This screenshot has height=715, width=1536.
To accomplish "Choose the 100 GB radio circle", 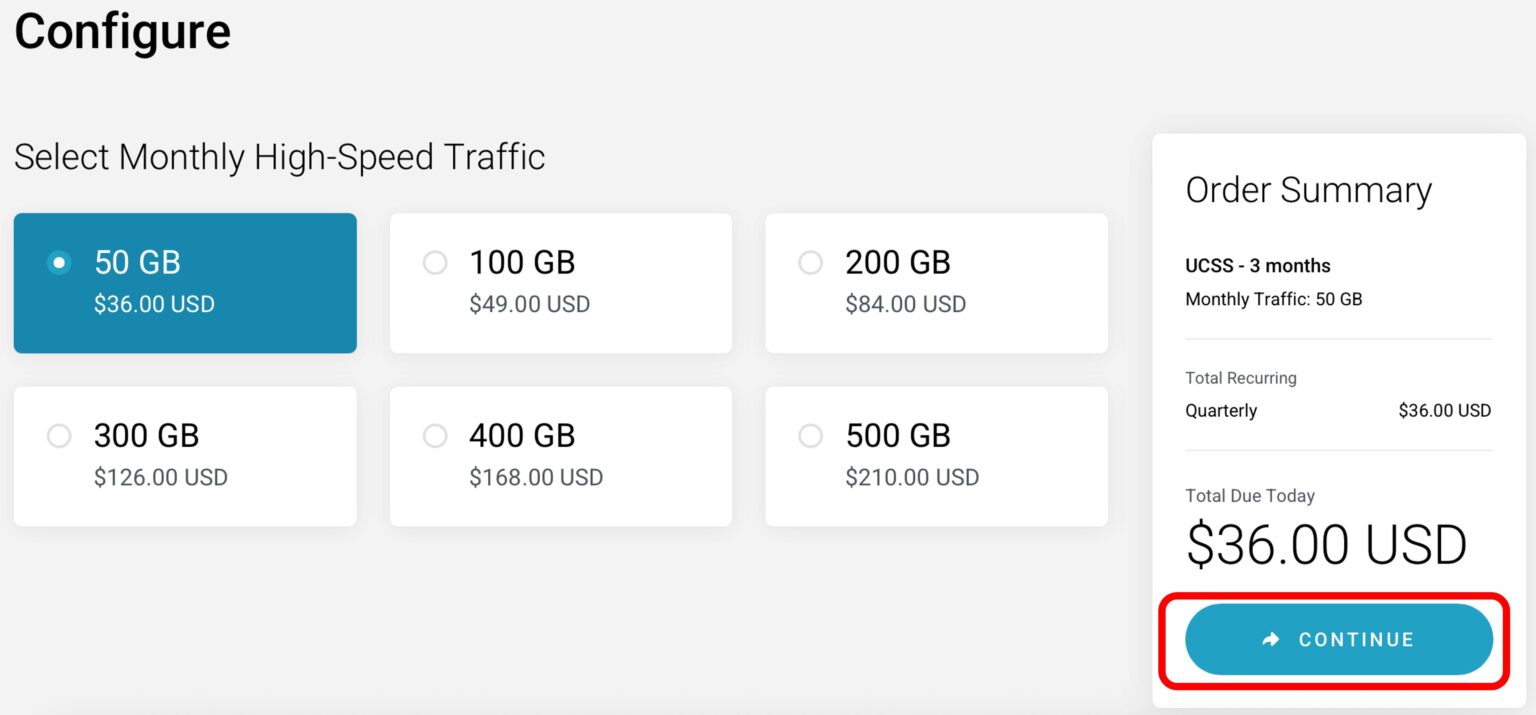I will tap(435, 263).
